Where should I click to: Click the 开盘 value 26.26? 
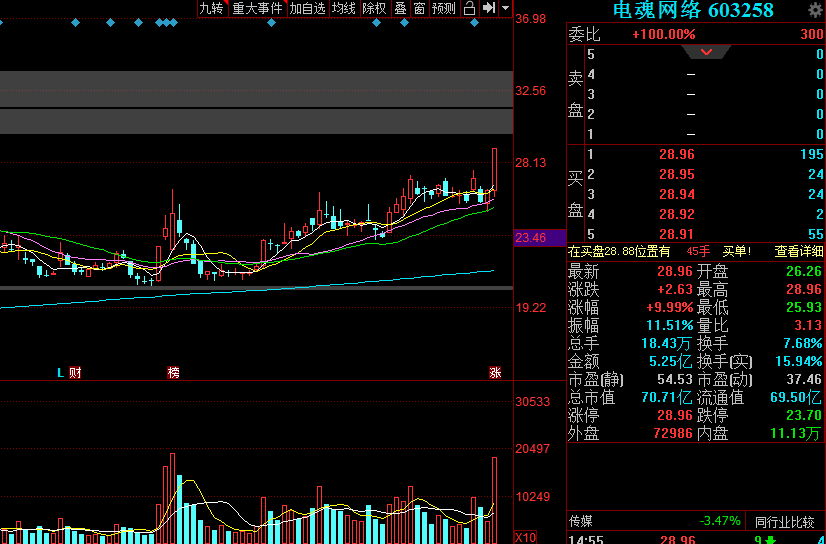[x=804, y=272]
